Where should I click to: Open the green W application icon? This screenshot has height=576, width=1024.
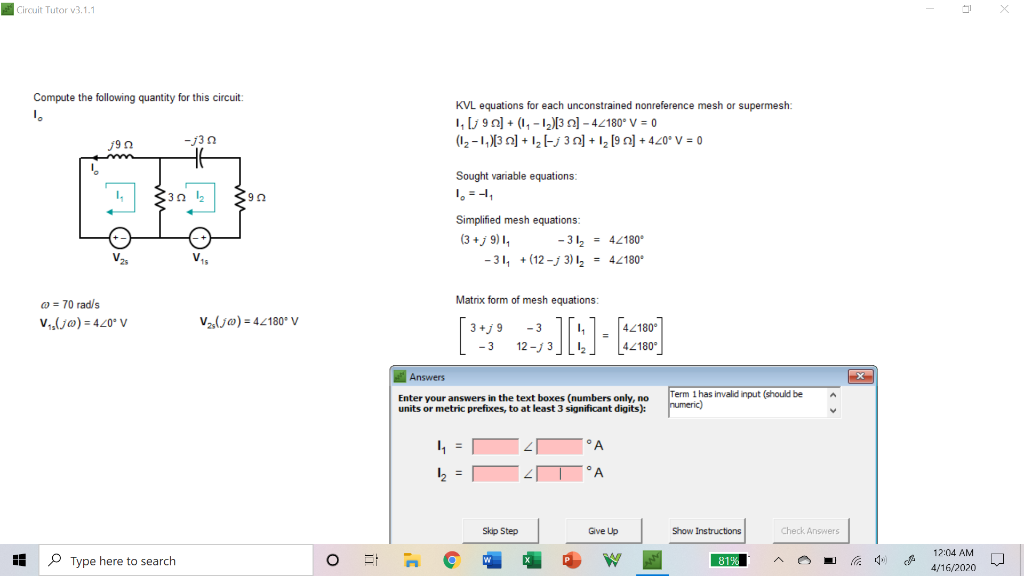click(611, 561)
